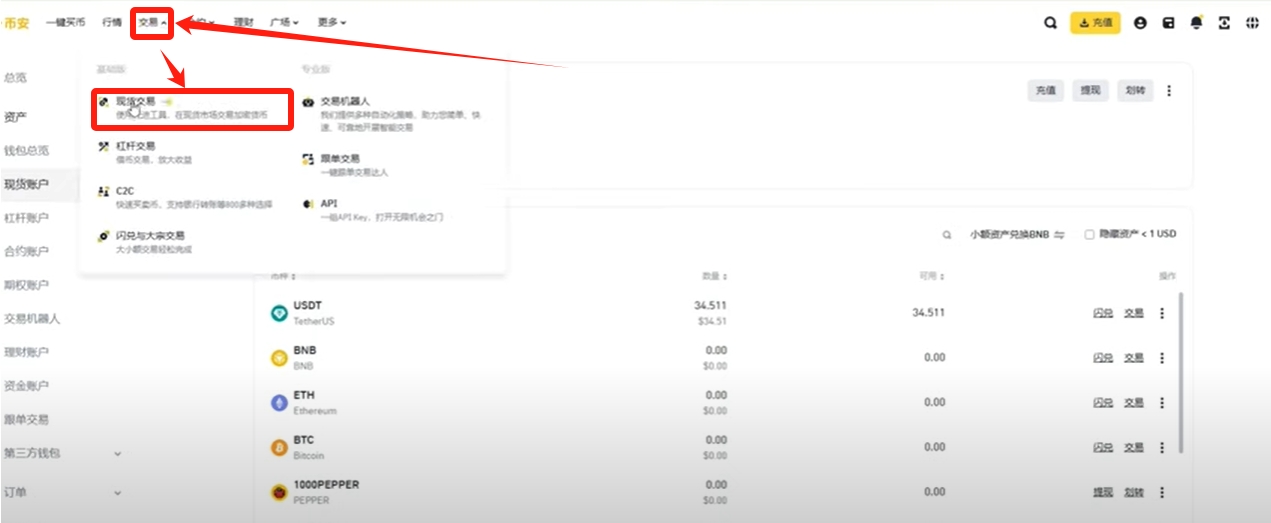Open the wallet icon in top bar
Image resolution: width=1271 pixels, height=523 pixels.
pyautogui.click(x=1168, y=23)
